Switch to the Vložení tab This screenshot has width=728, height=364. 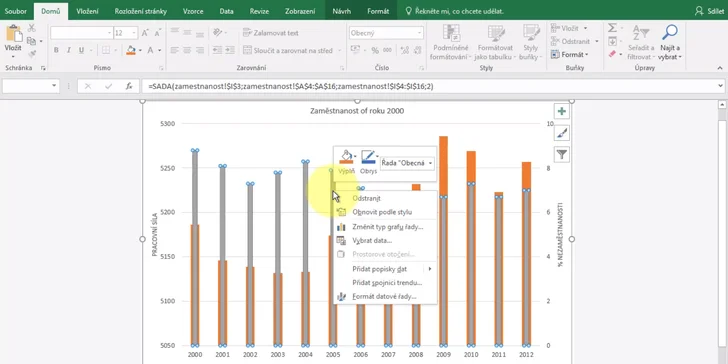[87, 11]
